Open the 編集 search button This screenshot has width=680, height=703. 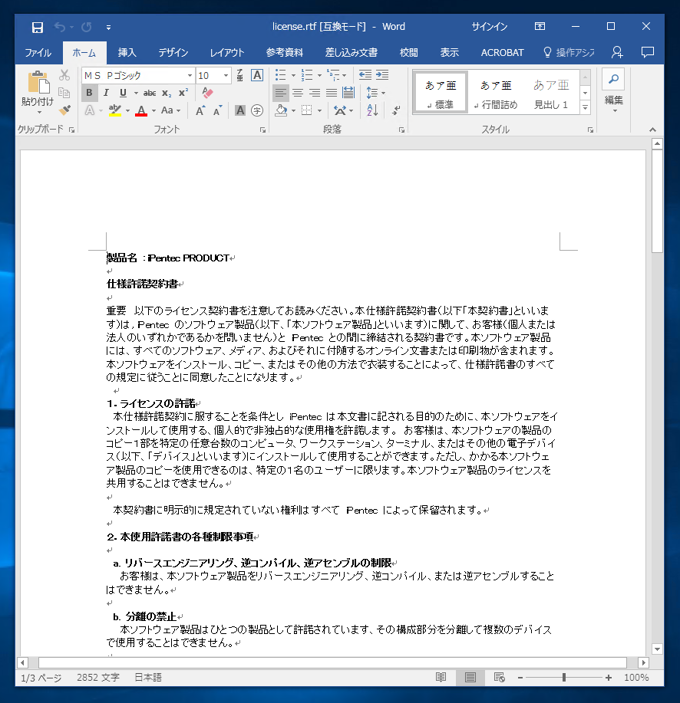pos(613,88)
